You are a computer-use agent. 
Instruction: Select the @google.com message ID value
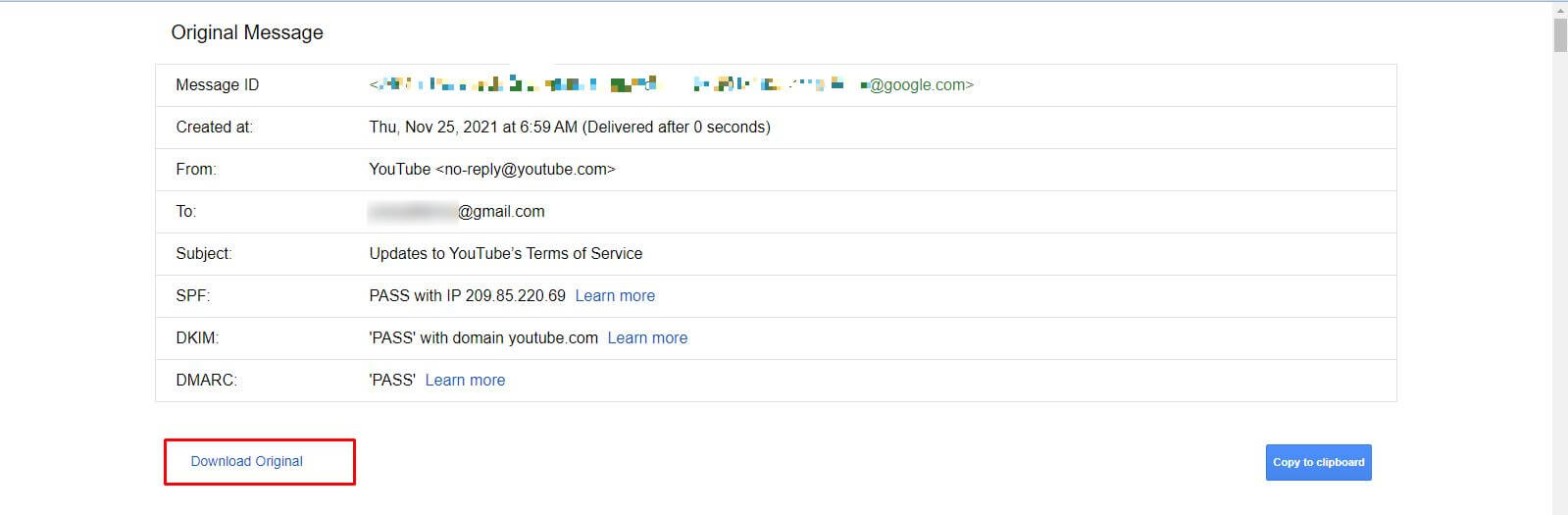click(672, 84)
